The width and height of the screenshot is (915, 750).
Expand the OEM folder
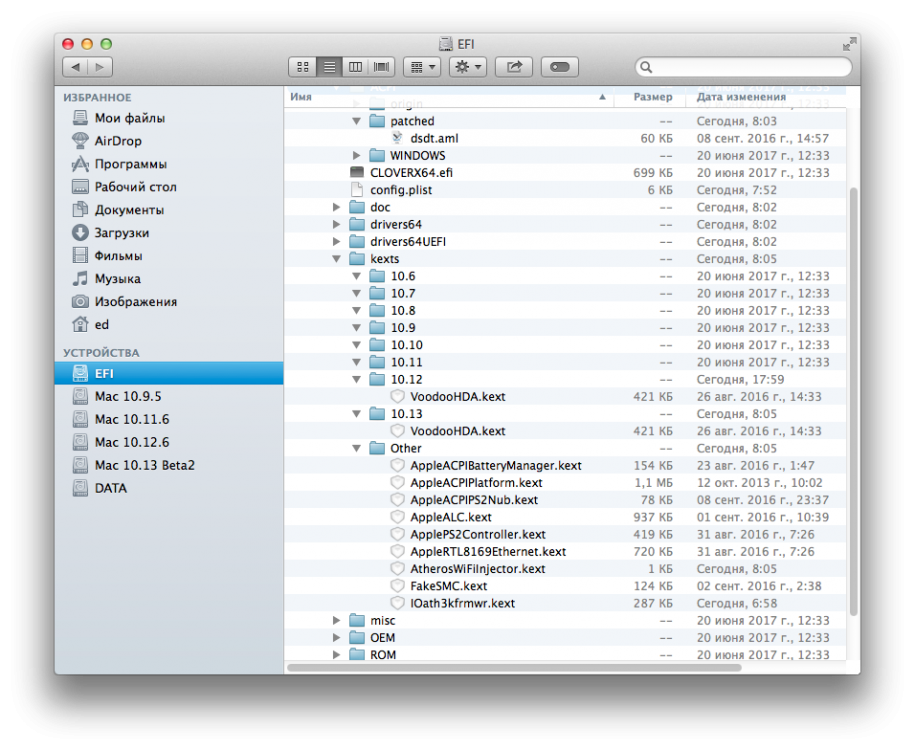click(x=336, y=638)
